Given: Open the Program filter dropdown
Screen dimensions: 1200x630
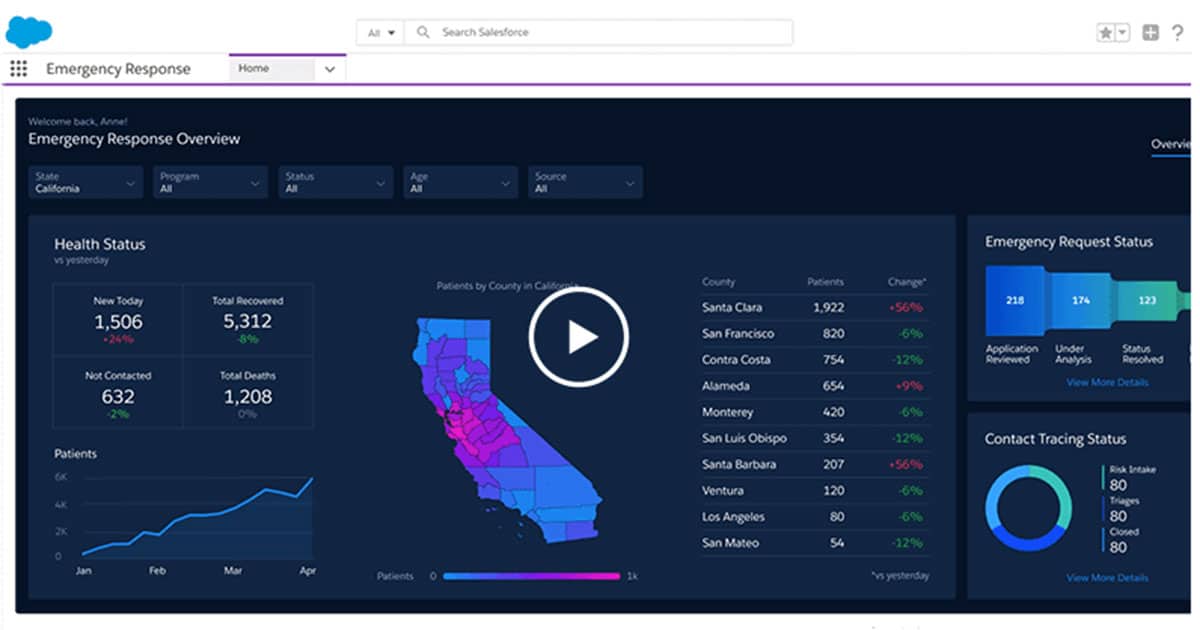Looking at the screenshot, I should click(x=210, y=183).
